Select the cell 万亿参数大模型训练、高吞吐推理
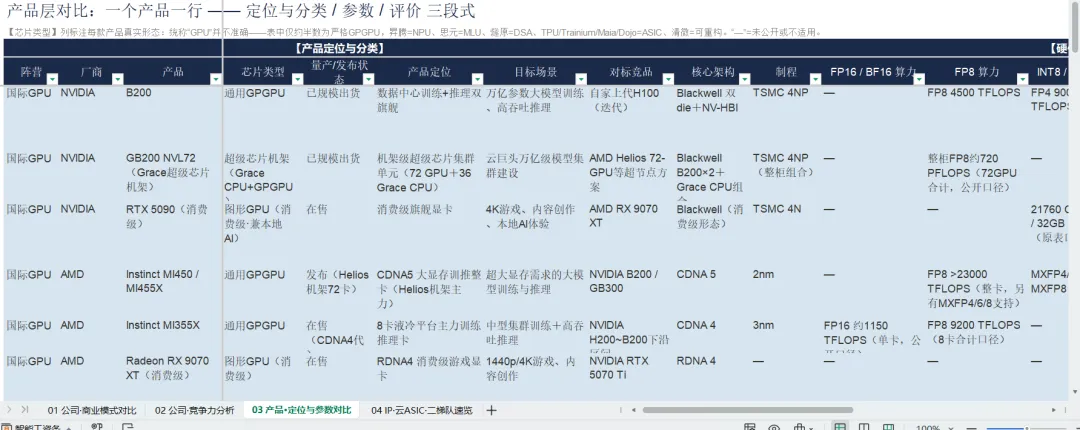Viewport: 1080px width, 430px height. tap(534, 100)
